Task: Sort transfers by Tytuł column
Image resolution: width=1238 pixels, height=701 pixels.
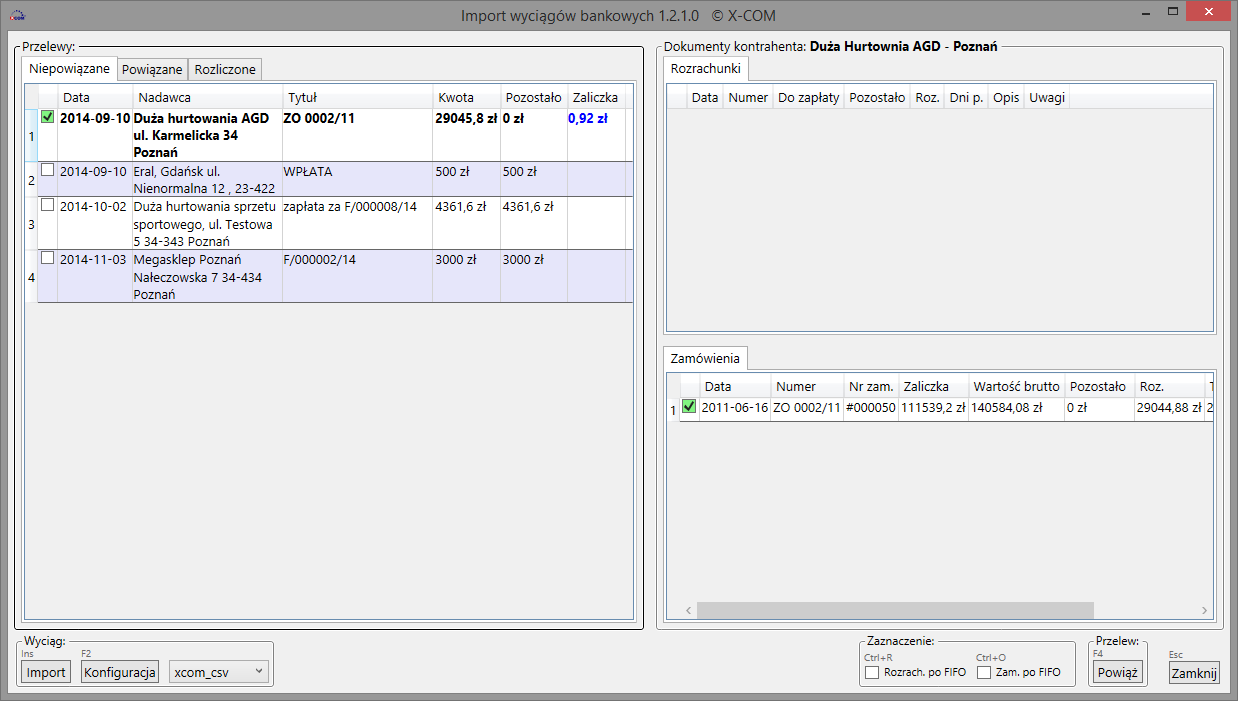Action: tap(357, 97)
